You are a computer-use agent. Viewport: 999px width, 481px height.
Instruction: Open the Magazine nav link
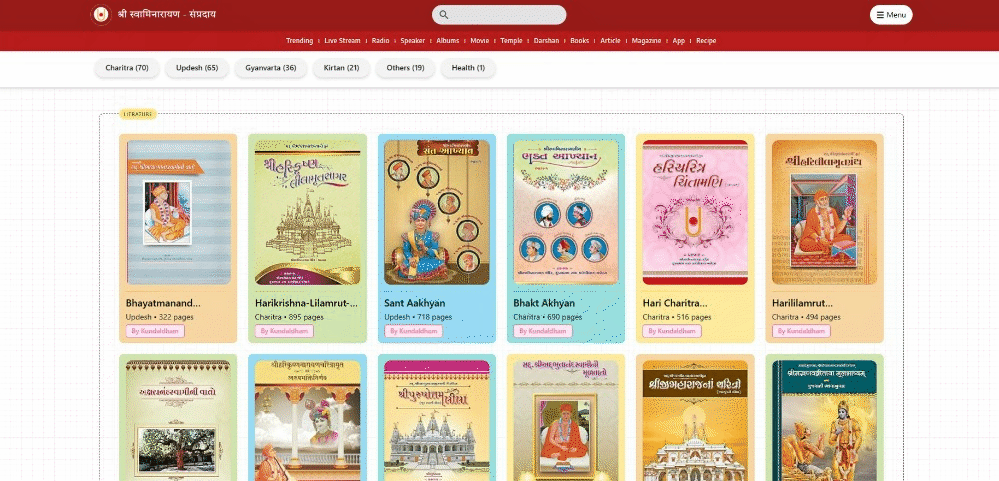647,41
